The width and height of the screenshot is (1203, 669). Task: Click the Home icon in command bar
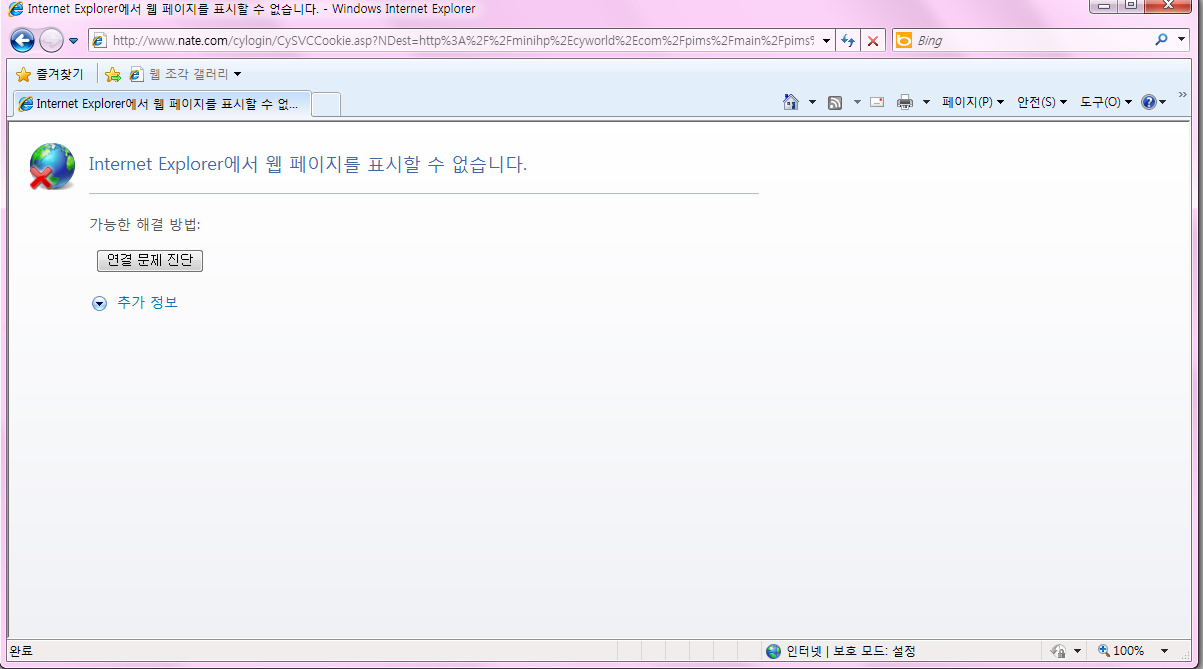click(791, 102)
